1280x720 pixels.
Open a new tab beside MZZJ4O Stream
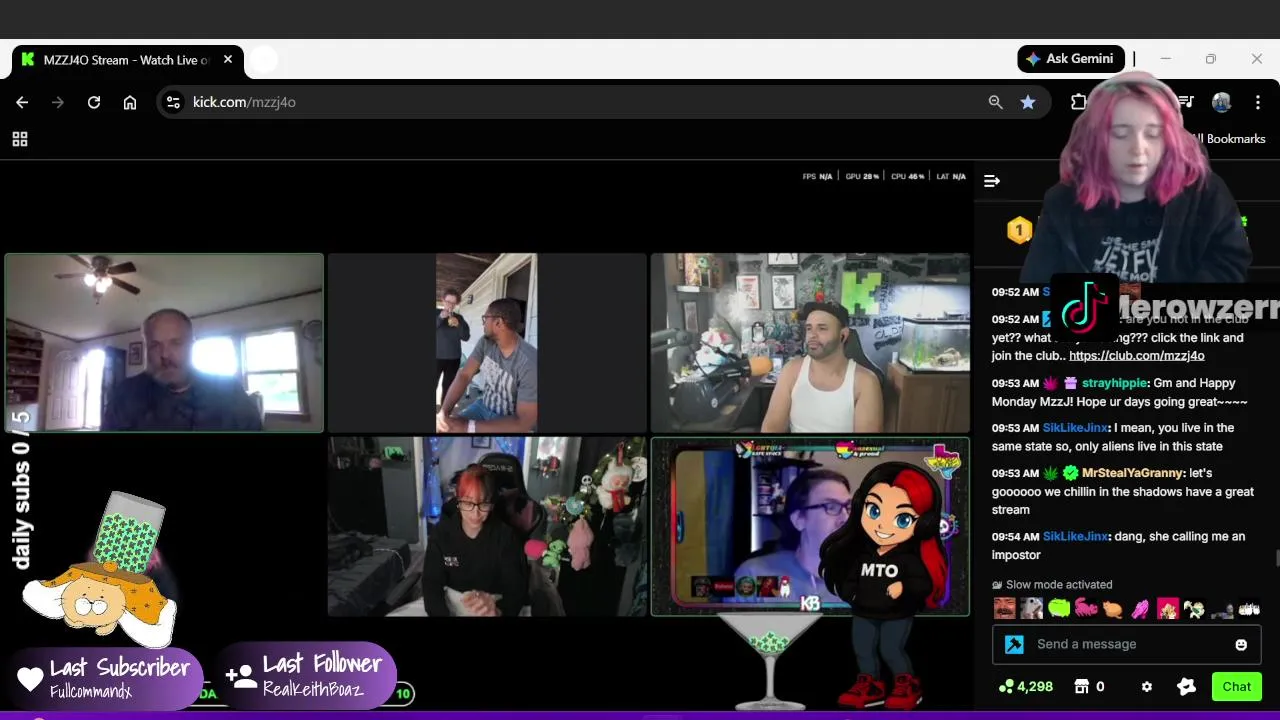click(x=263, y=60)
